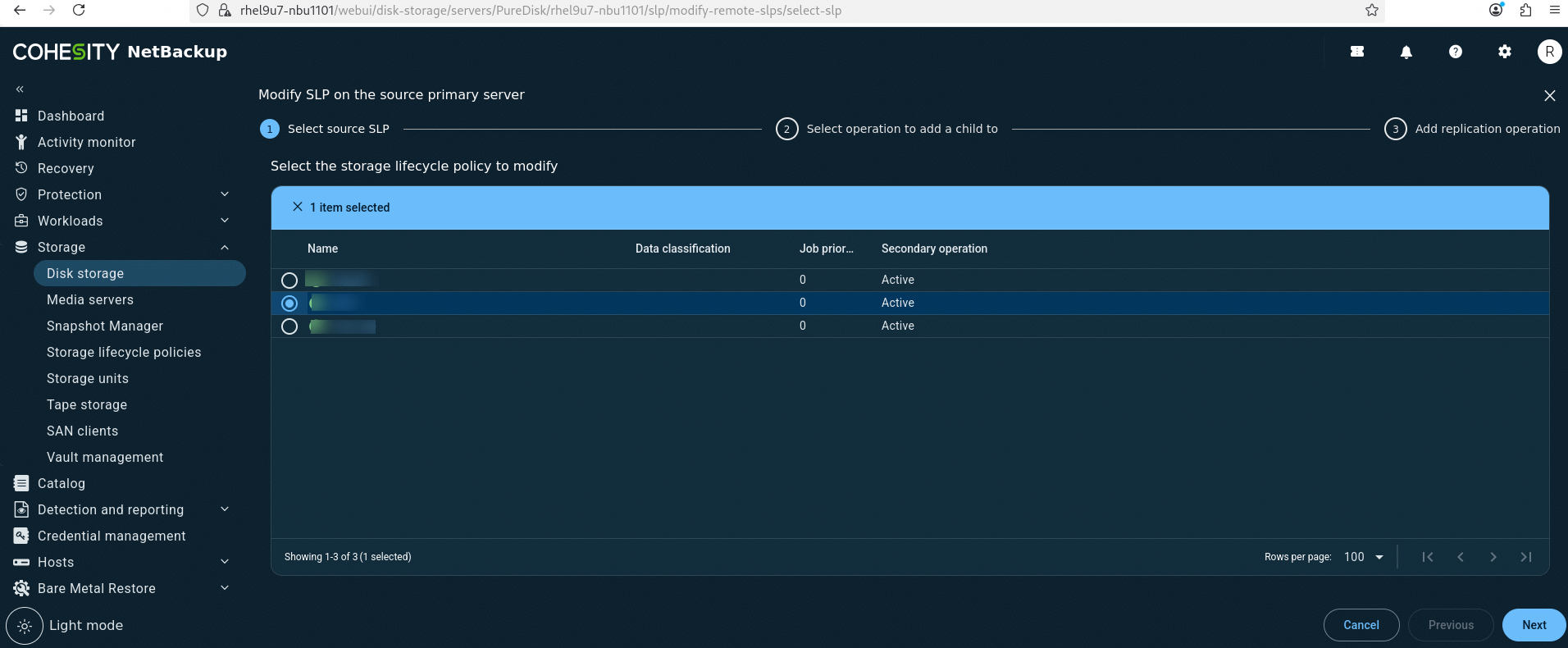
Task: Click the Next button
Action: 1534,625
